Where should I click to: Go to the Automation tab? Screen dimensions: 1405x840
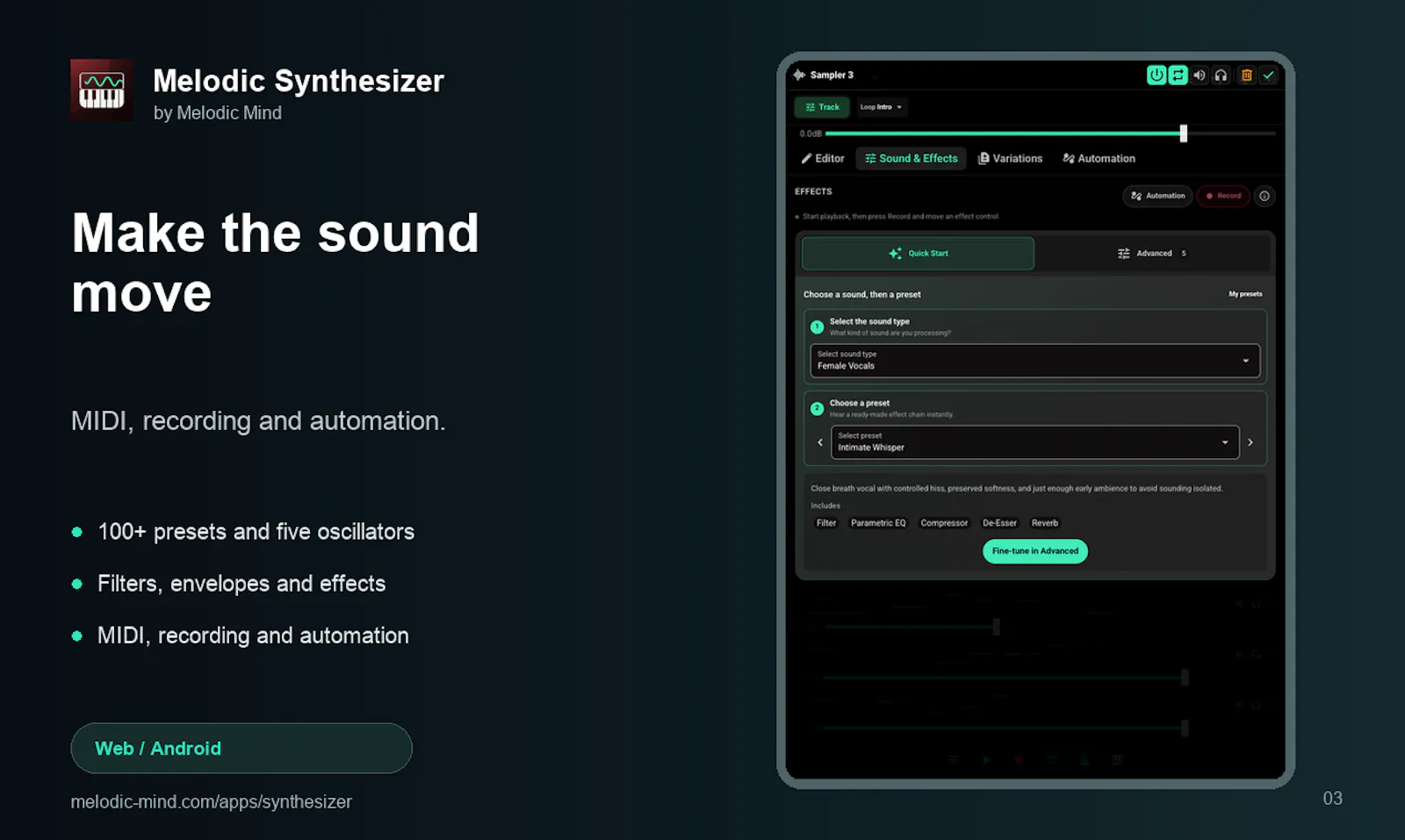coord(1099,159)
